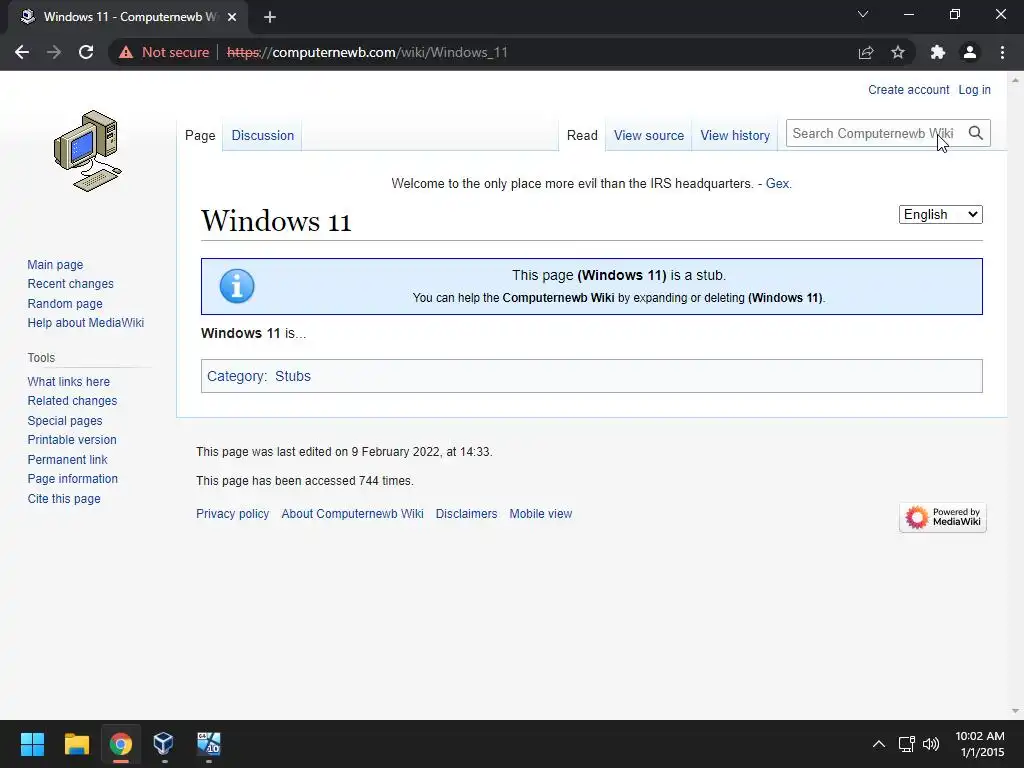
Task: Go back with the browser back arrow
Action: 22,52
